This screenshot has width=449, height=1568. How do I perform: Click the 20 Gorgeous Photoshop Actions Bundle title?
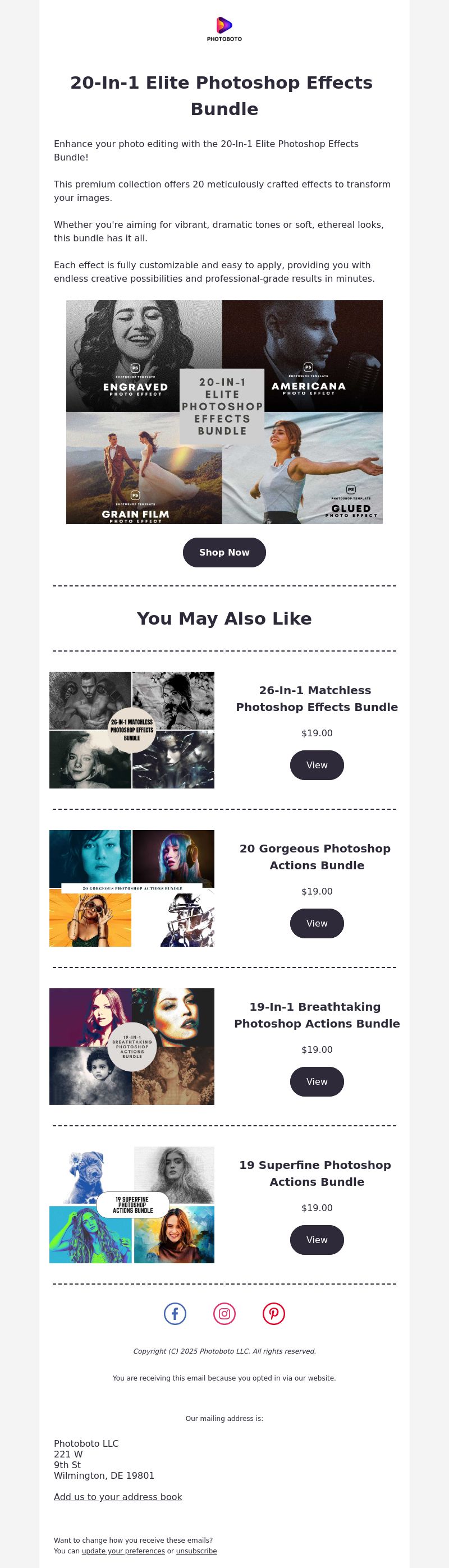[x=316, y=856]
